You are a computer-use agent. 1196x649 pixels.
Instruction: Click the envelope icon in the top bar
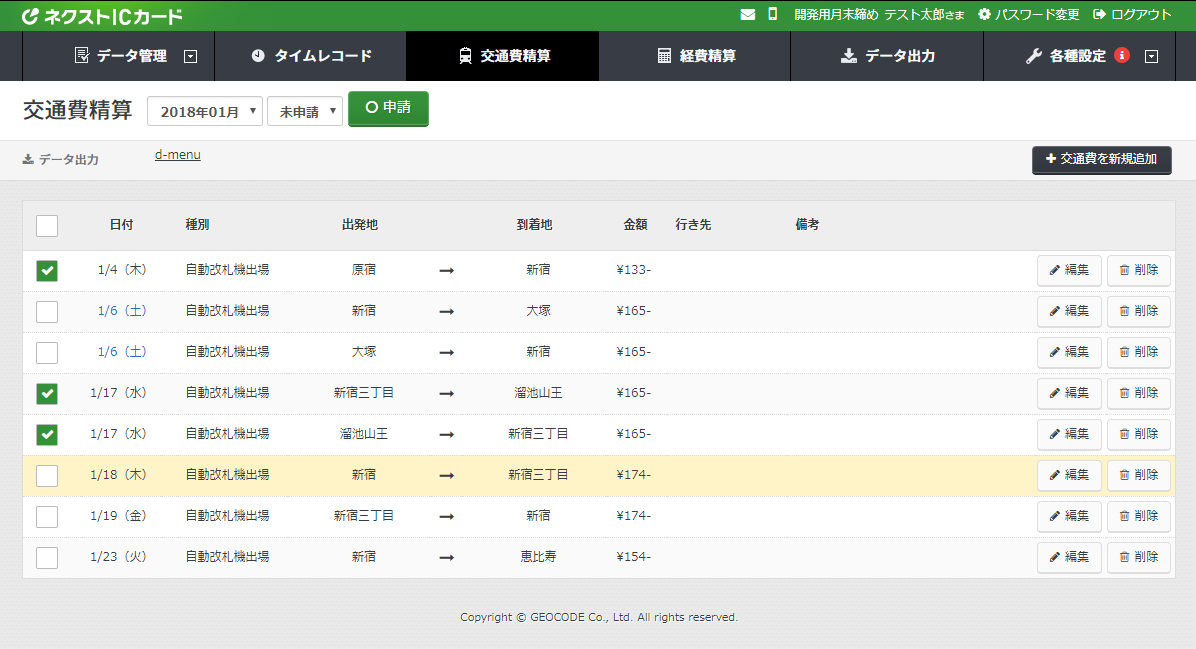pos(747,13)
